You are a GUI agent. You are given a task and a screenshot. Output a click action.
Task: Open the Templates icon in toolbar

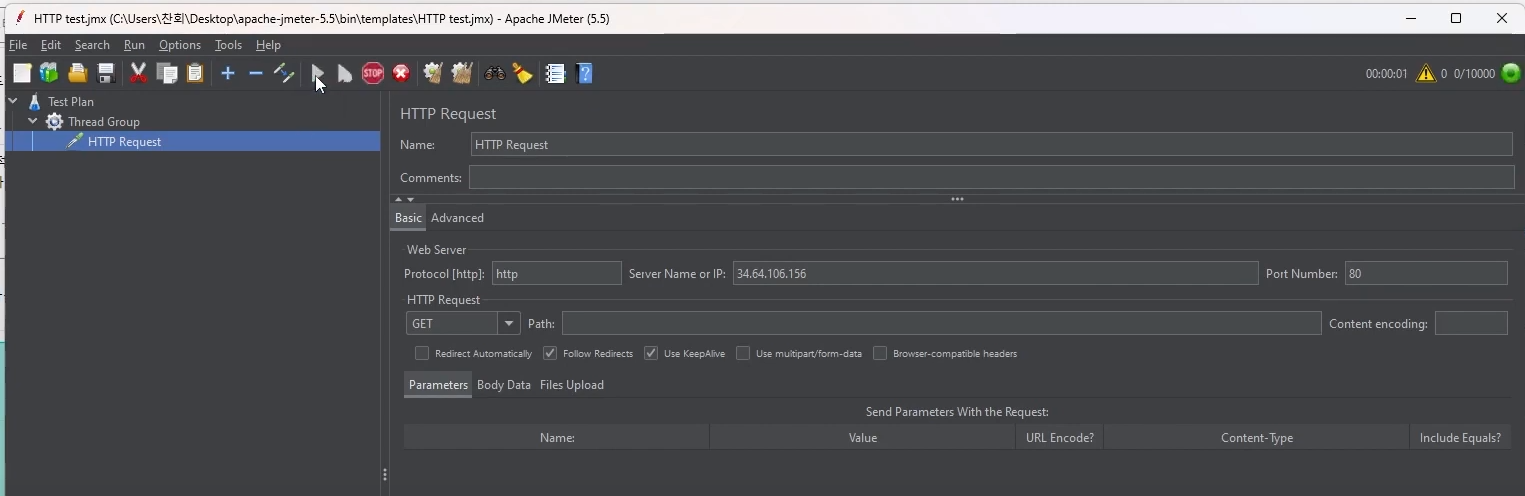[48, 73]
